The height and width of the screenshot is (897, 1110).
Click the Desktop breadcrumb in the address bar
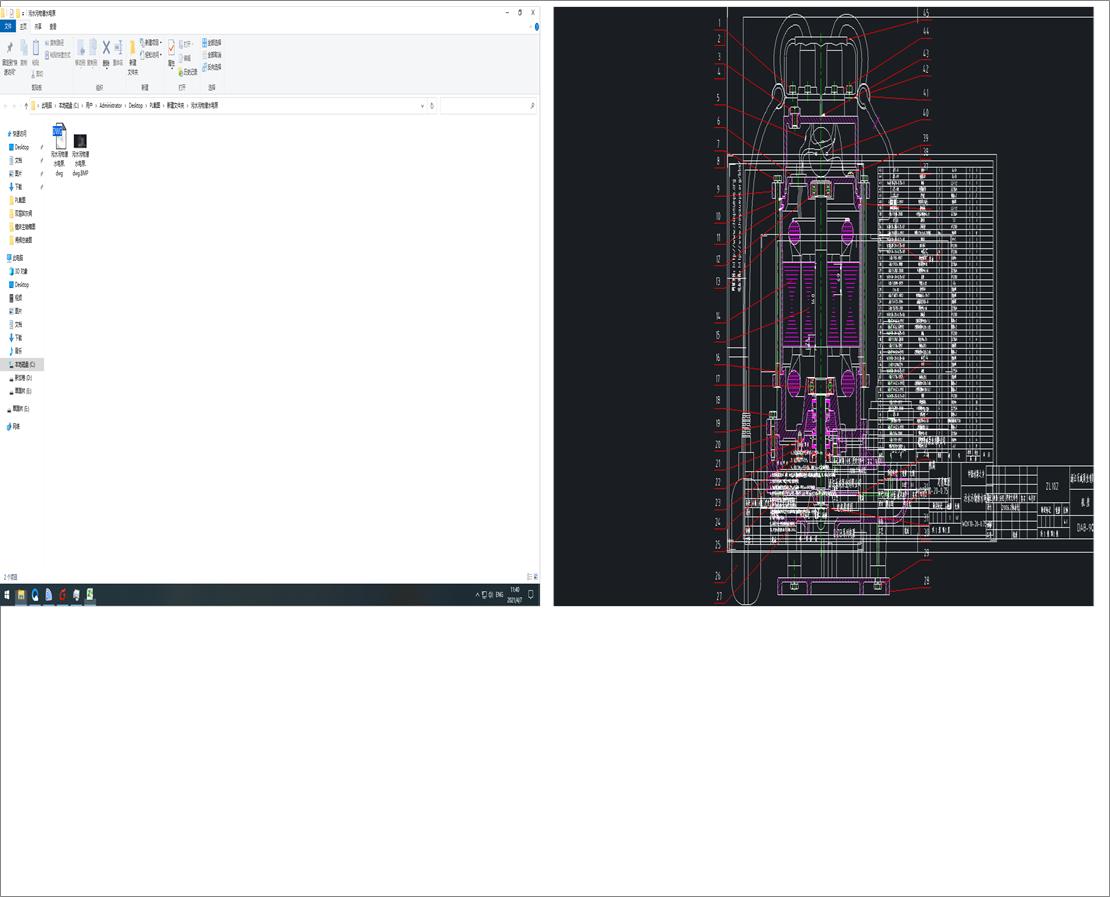pyautogui.click(x=135, y=105)
